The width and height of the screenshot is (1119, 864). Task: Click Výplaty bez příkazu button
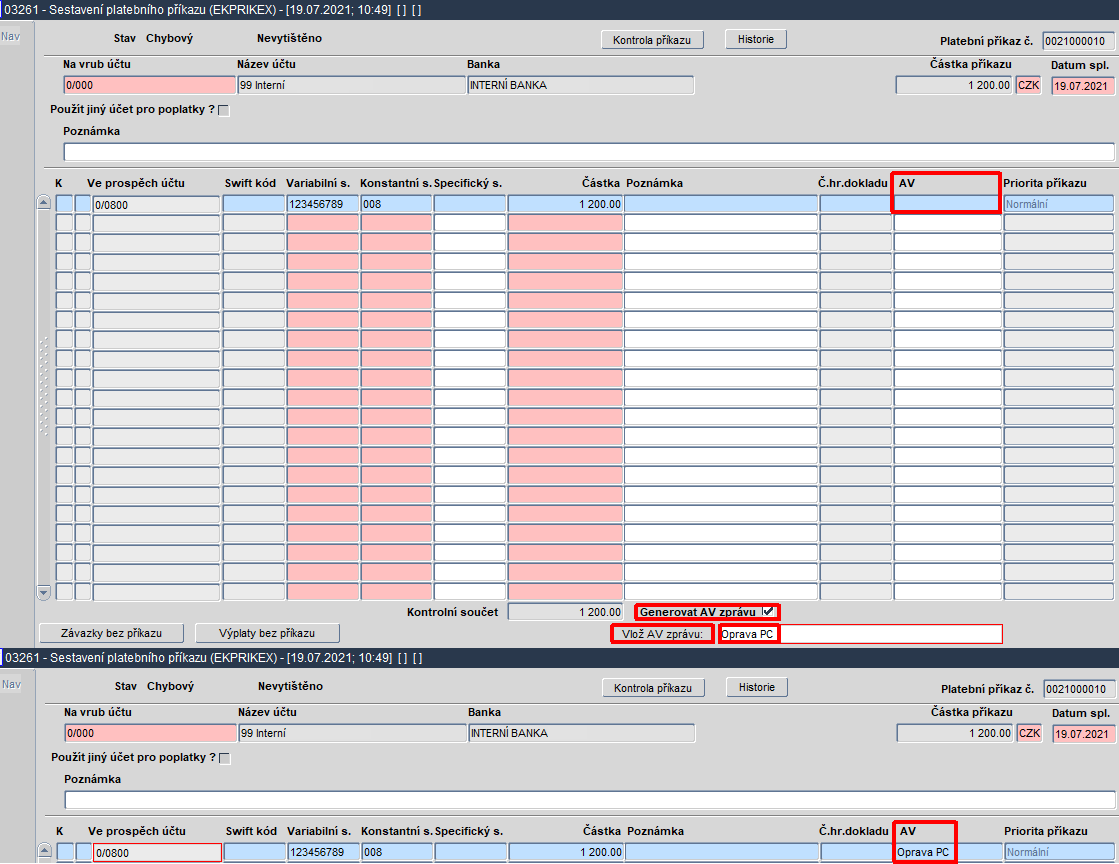point(267,633)
